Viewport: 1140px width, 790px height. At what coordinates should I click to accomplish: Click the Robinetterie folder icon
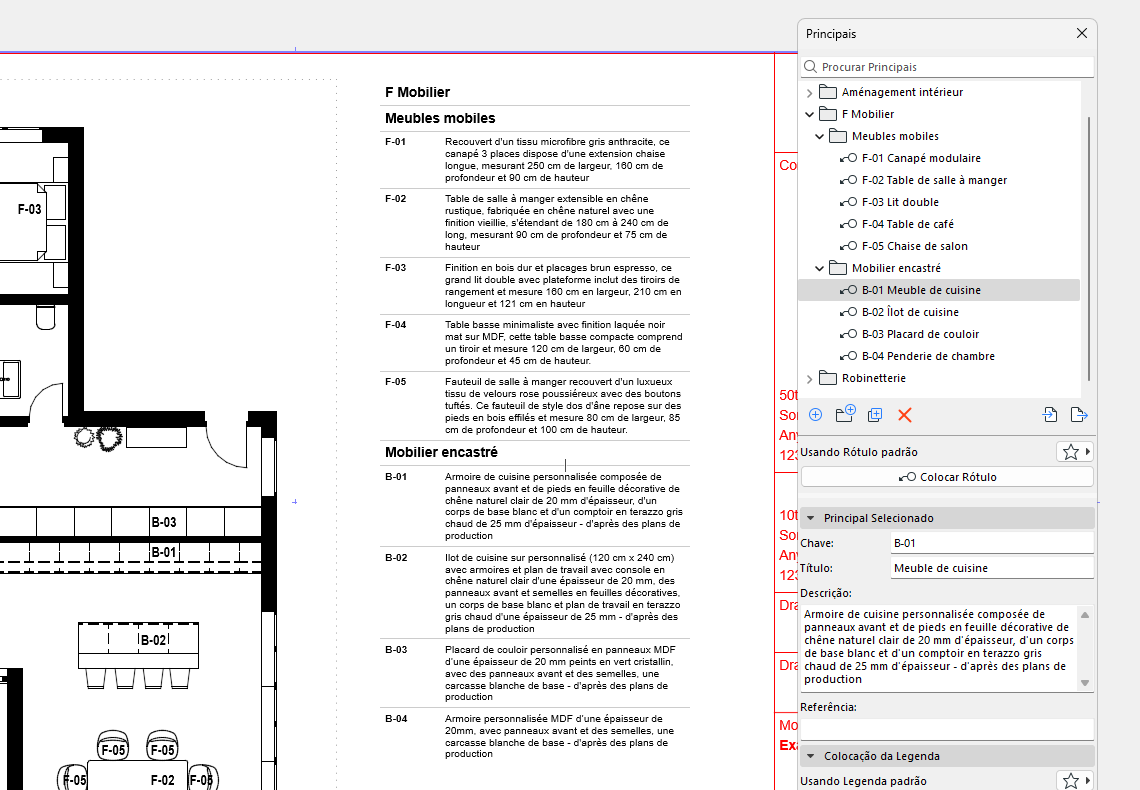827,378
